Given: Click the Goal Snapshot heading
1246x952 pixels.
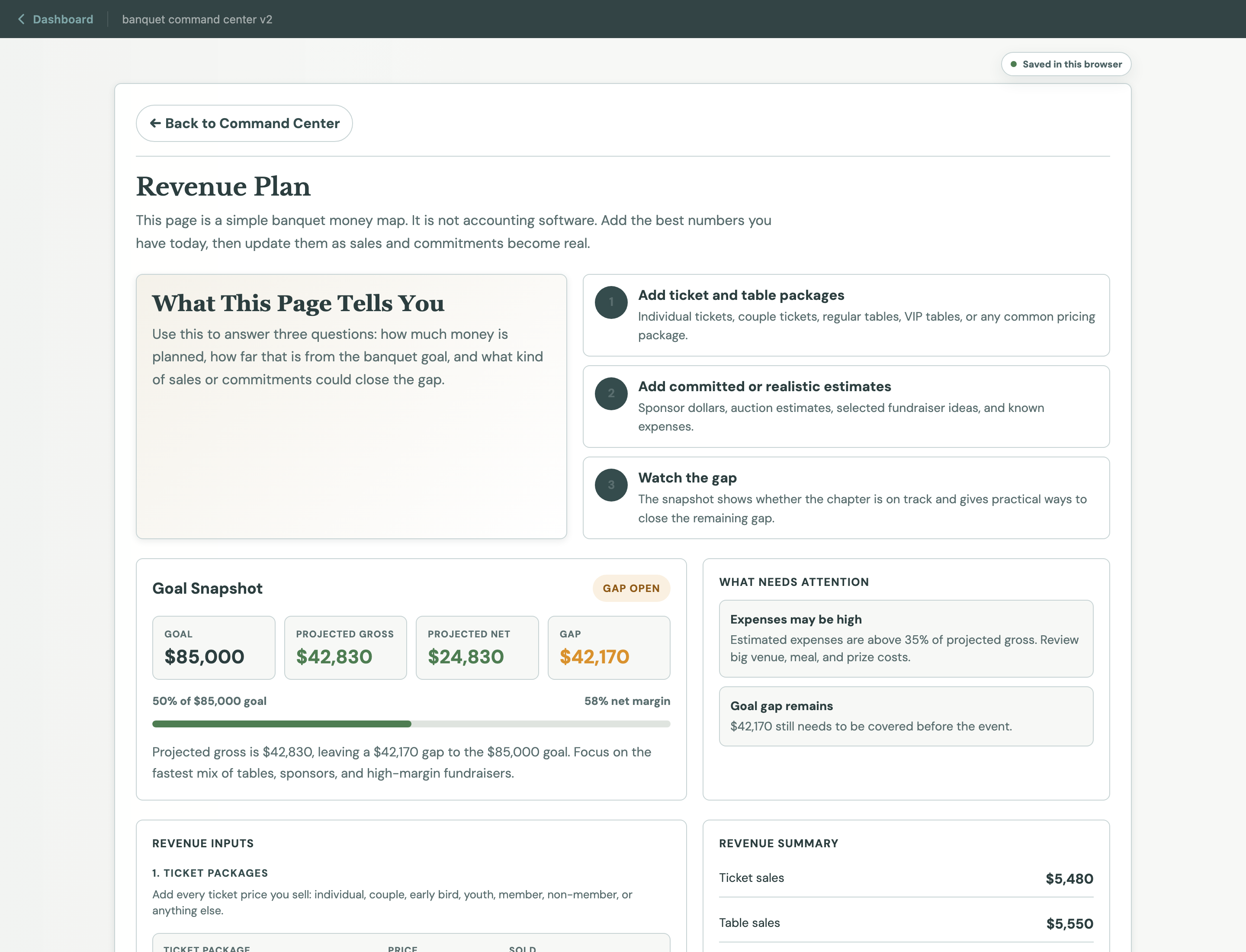Looking at the screenshot, I should click(207, 588).
